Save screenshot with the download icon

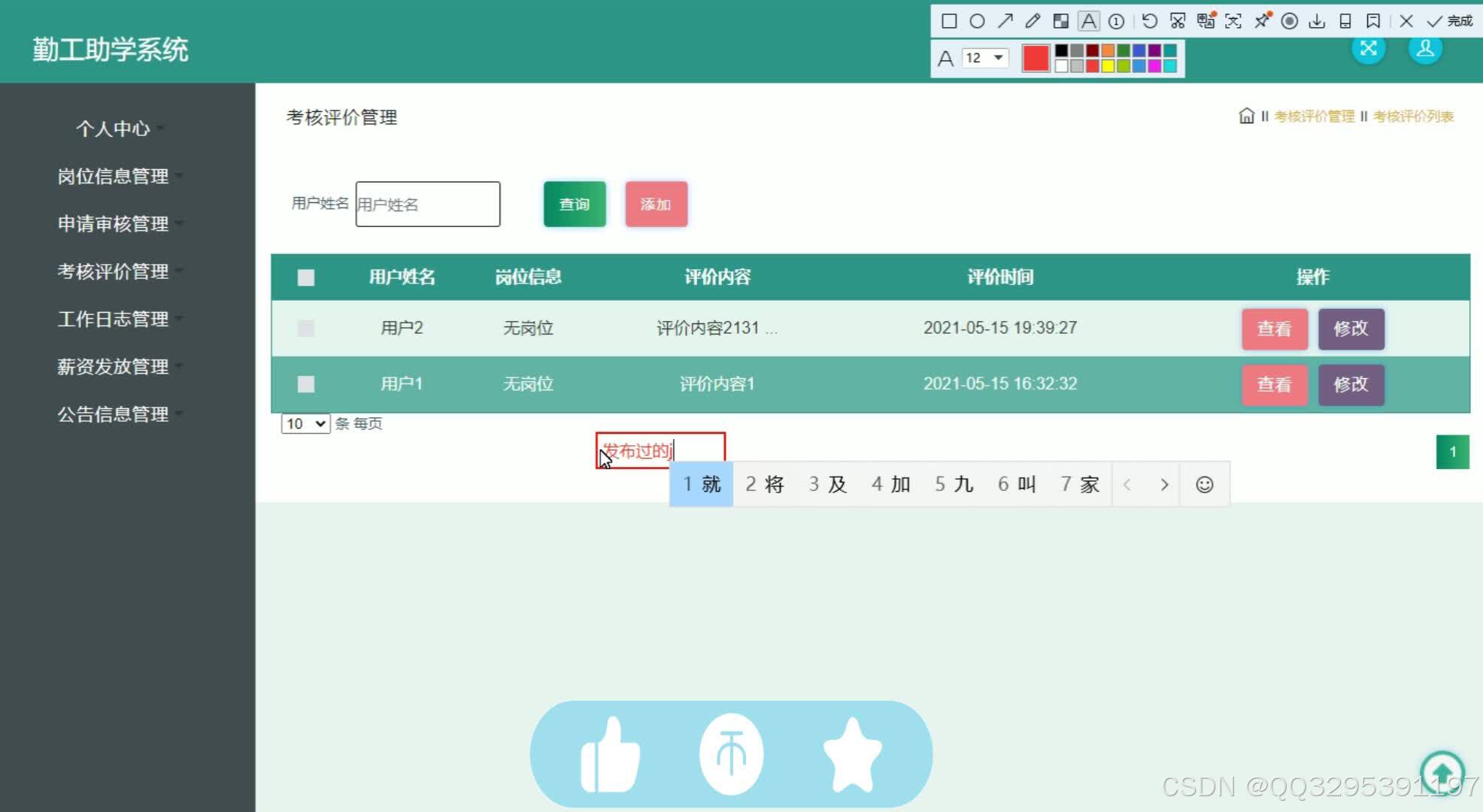1317,21
